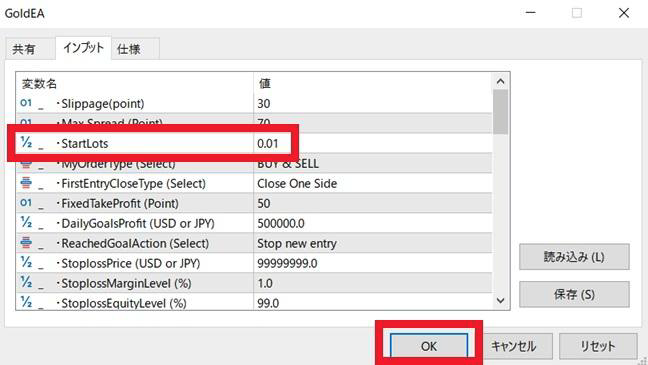
Task: Edit the StartLots value 0.01
Action: (268, 143)
